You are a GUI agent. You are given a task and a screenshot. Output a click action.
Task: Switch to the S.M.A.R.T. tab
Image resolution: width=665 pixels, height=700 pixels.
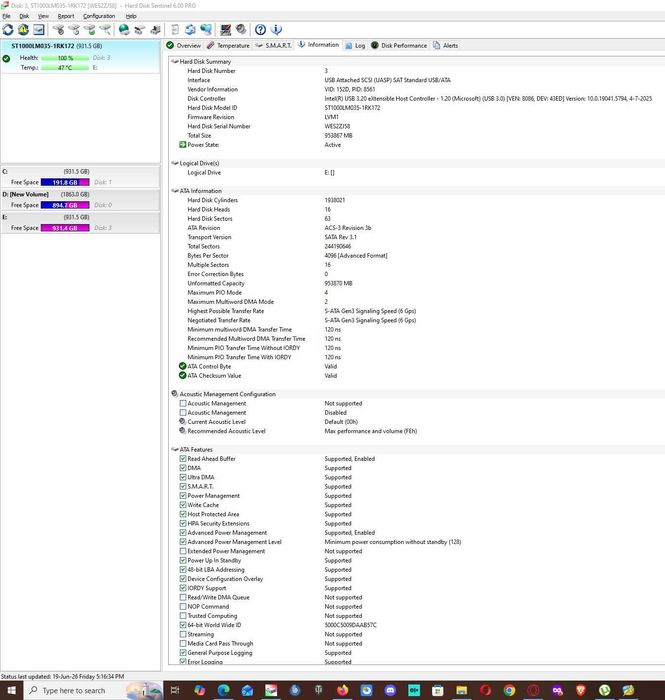274,46
